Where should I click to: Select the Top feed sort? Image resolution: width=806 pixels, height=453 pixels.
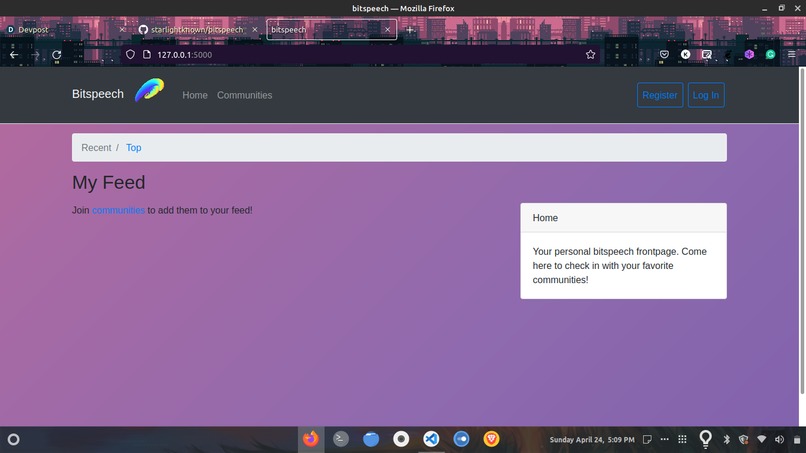pos(134,148)
